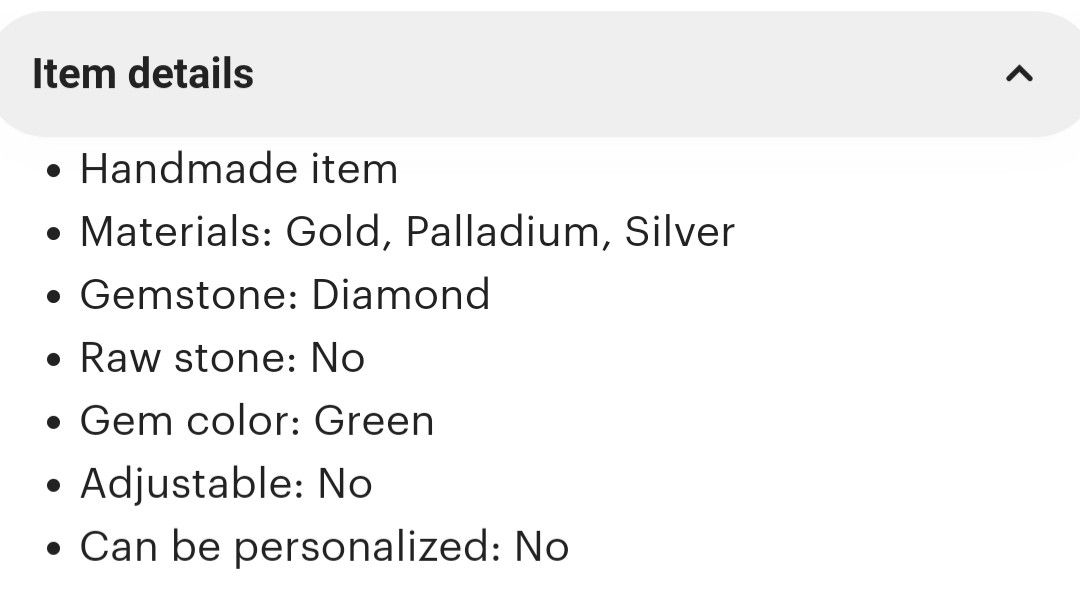Screen dimensions: 1080x594
Task: Click the Materials label in the list
Action: click(x=176, y=232)
